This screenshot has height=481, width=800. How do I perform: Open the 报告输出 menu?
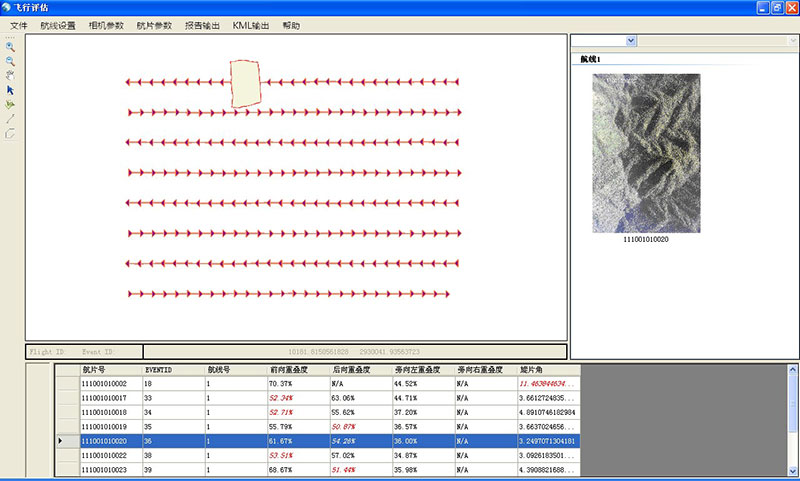point(202,25)
